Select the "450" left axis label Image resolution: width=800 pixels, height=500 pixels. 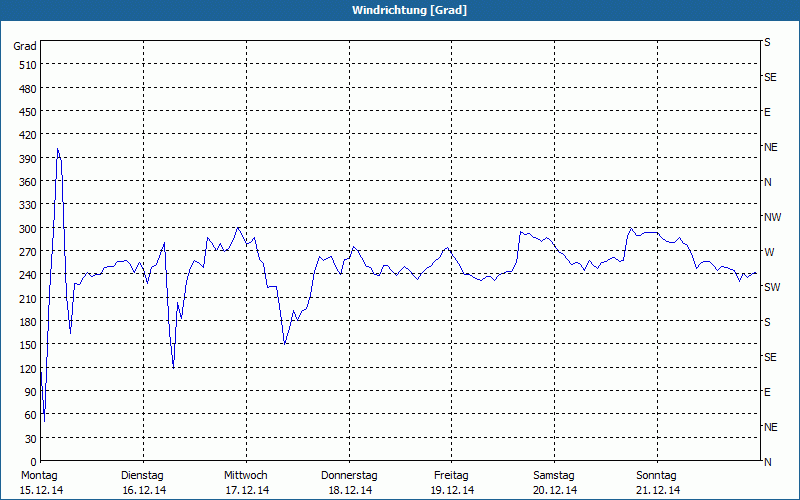(28, 112)
